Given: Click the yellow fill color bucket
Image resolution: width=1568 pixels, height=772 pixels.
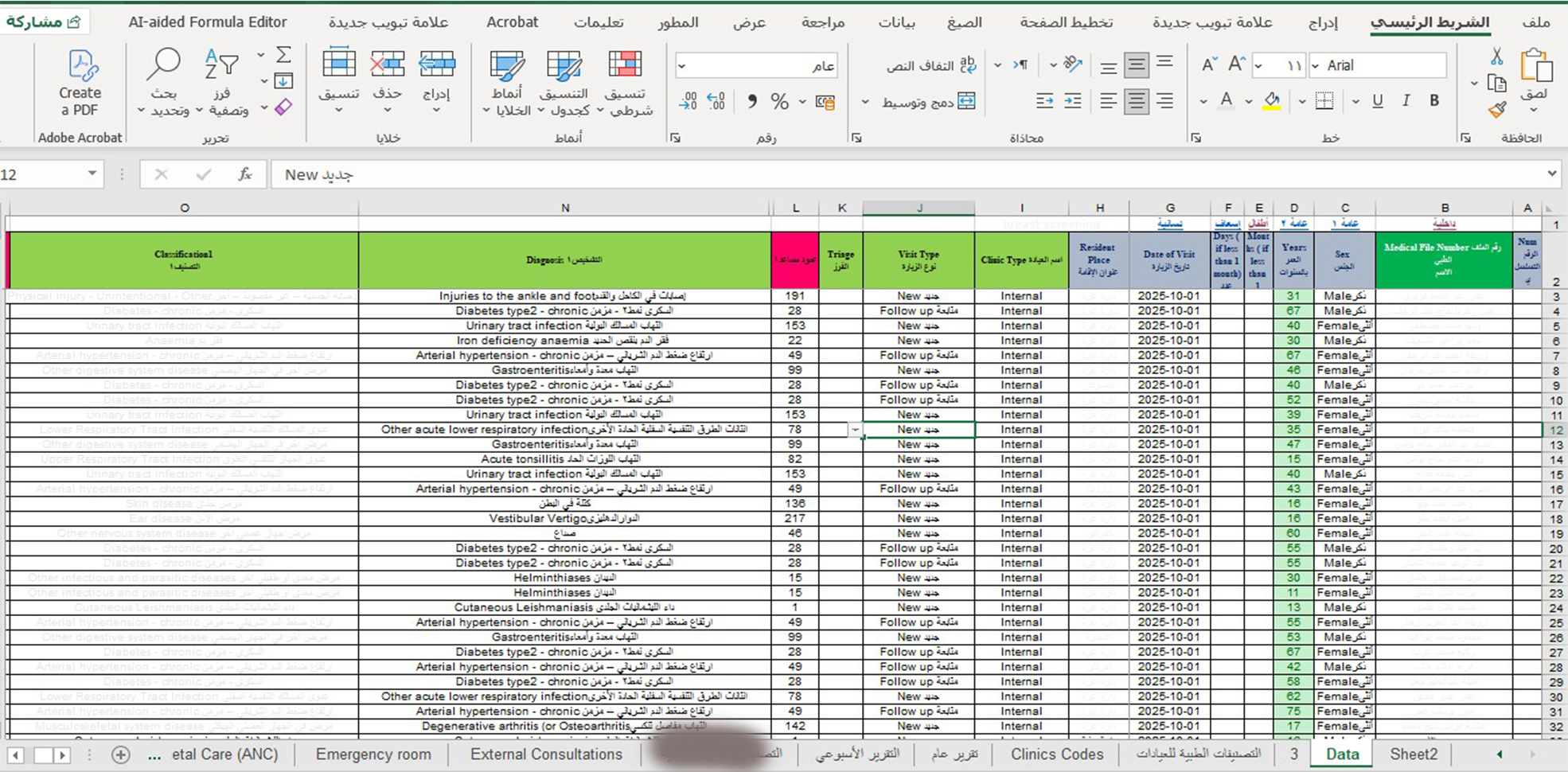Looking at the screenshot, I should coord(1272,101).
